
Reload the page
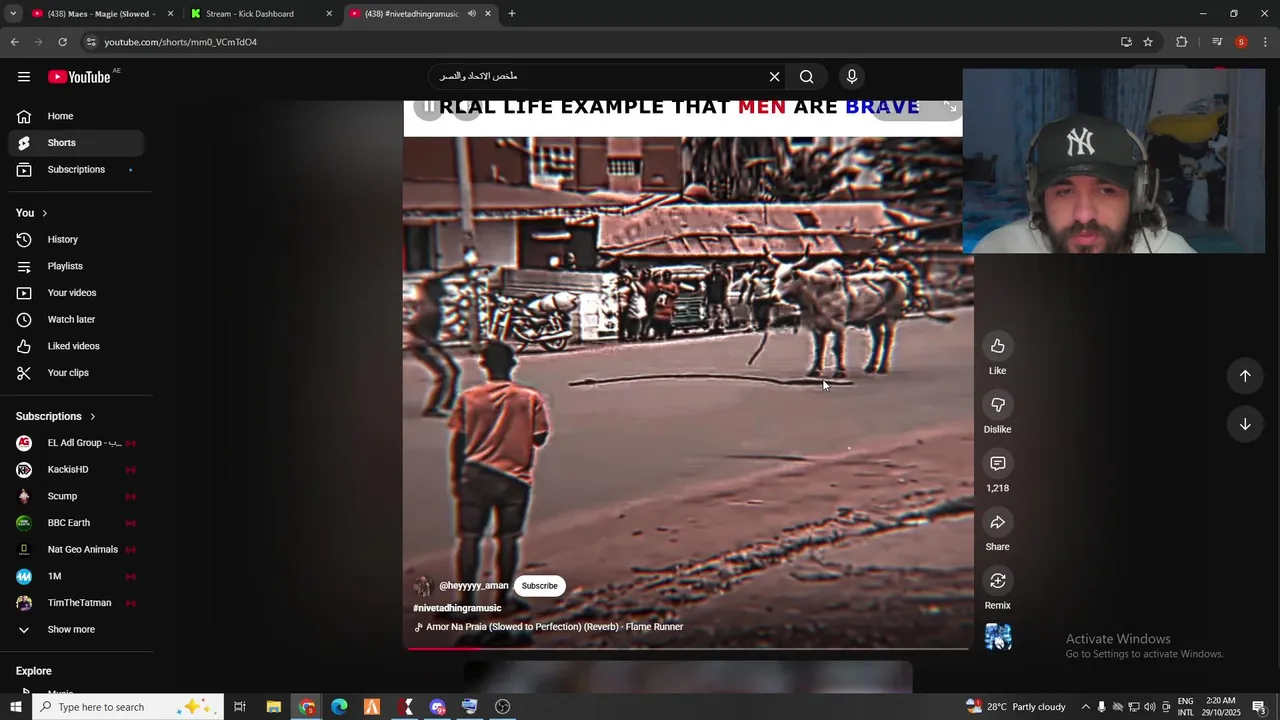coord(62,42)
